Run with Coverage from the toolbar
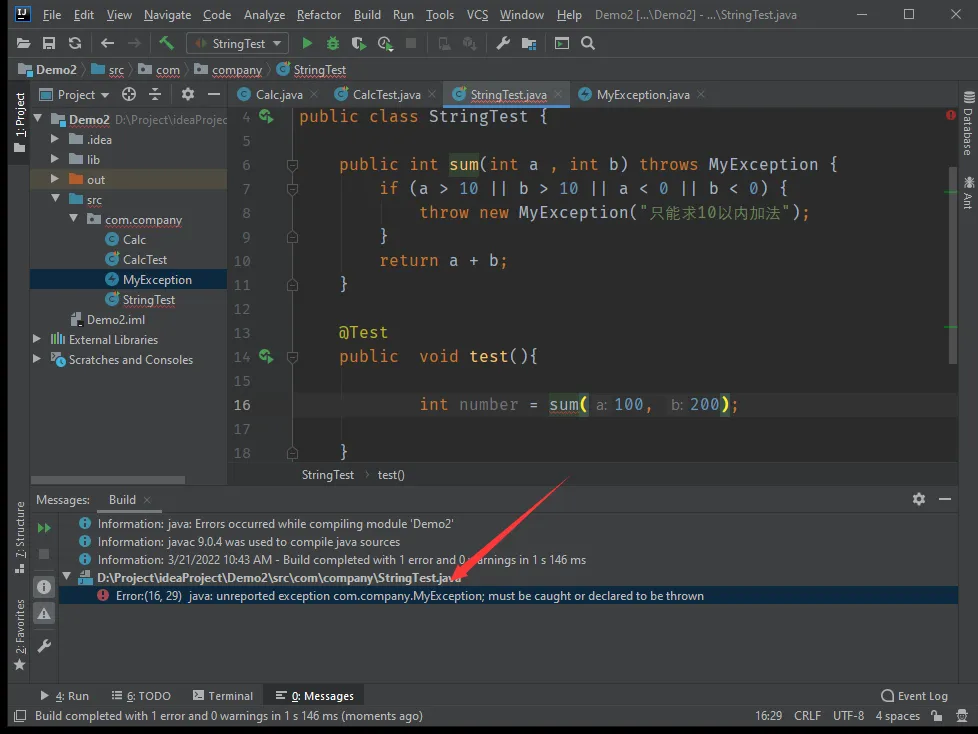Viewport: 978px width, 734px height. tap(359, 43)
